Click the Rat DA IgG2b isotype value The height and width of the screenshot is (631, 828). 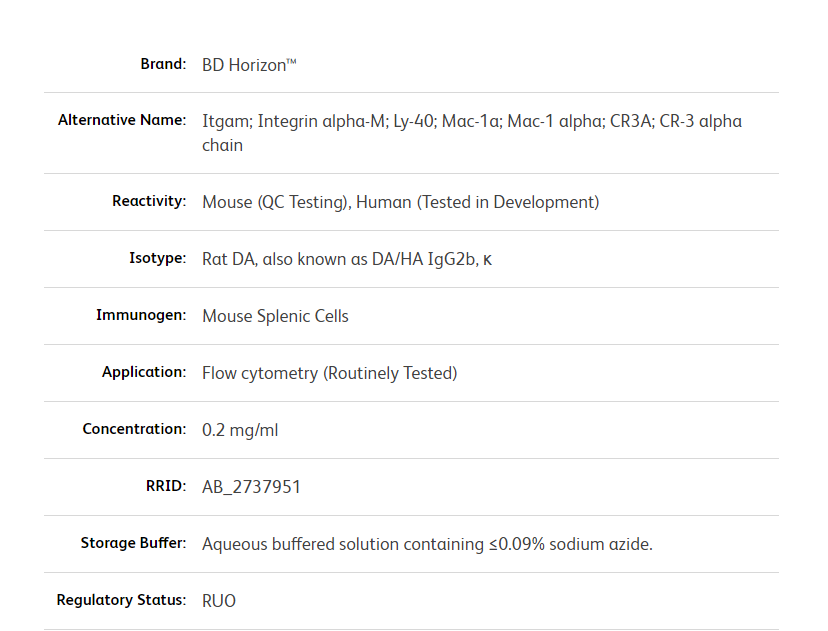coord(347,259)
